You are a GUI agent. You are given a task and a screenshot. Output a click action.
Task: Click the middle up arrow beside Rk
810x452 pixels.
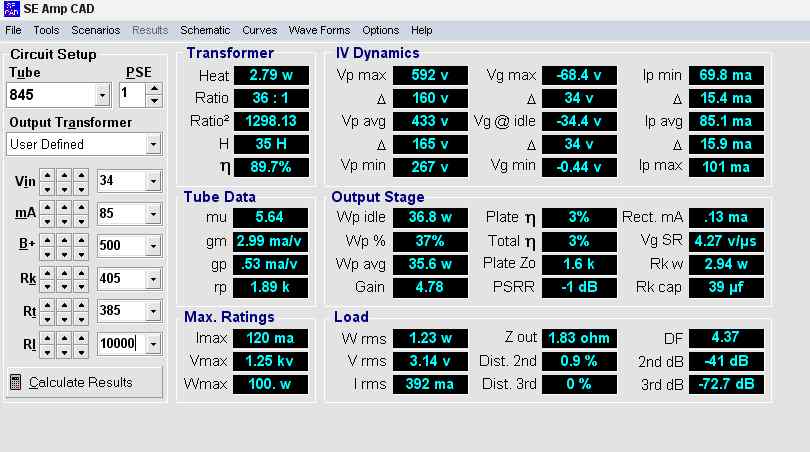pyautogui.click(x=64, y=273)
